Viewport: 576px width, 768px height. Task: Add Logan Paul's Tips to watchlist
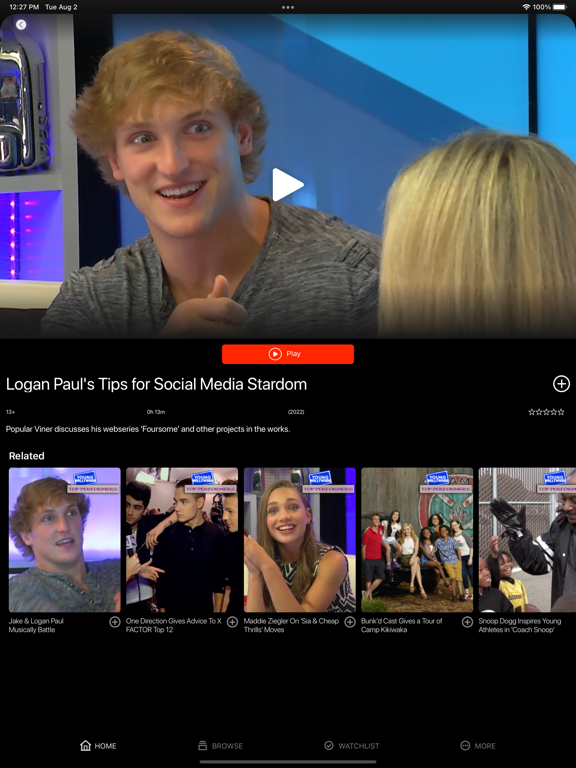[x=561, y=384]
